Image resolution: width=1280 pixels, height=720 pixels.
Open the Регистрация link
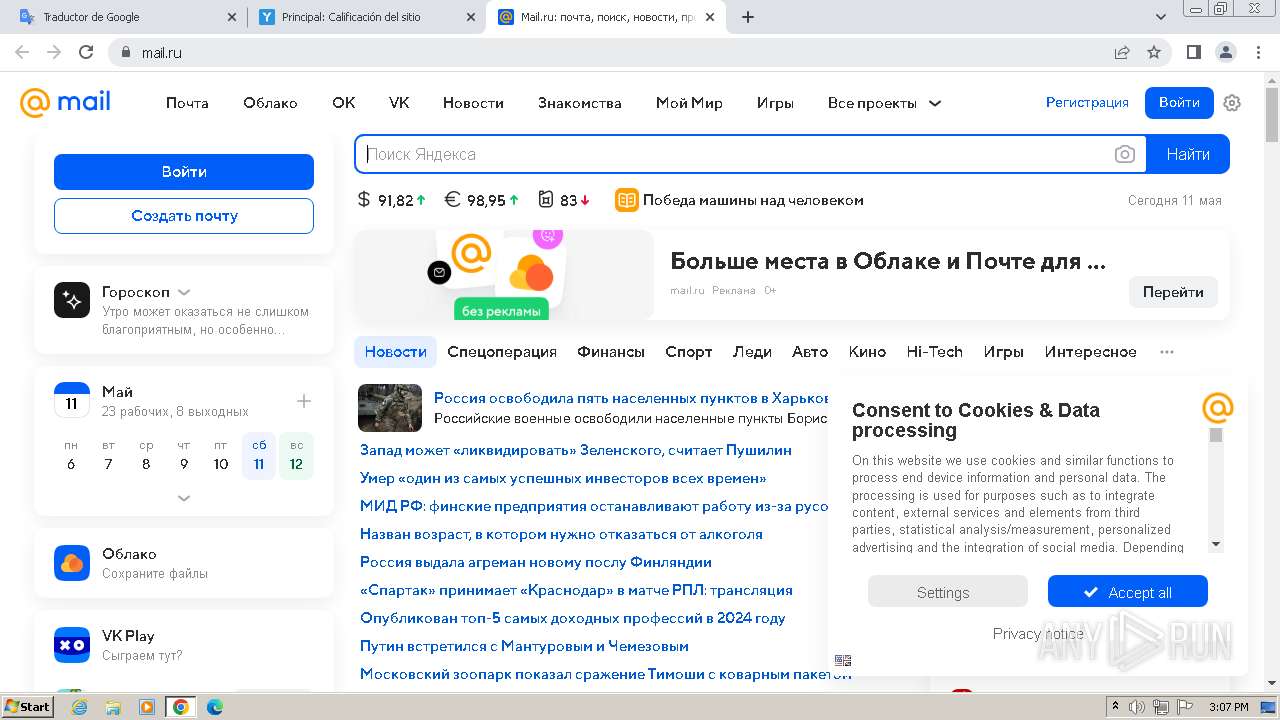[1087, 103]
